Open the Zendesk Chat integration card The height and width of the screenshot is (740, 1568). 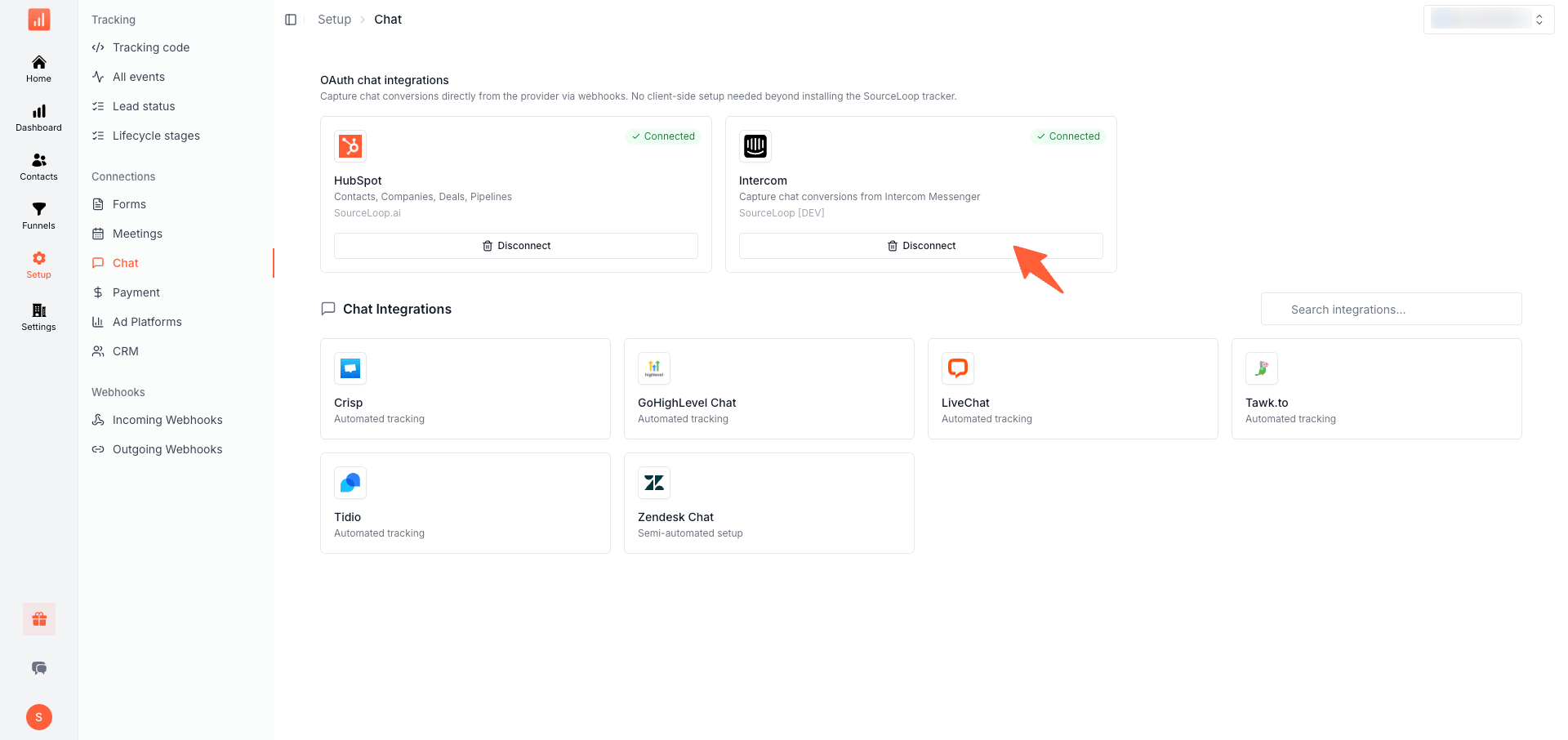[769, 503]
